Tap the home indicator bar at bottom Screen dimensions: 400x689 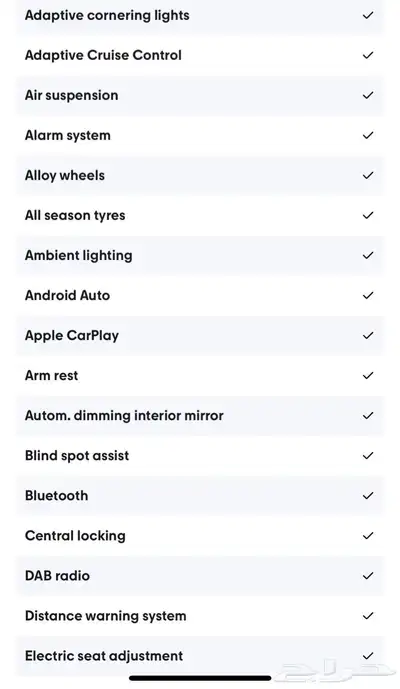click(200, 678)
